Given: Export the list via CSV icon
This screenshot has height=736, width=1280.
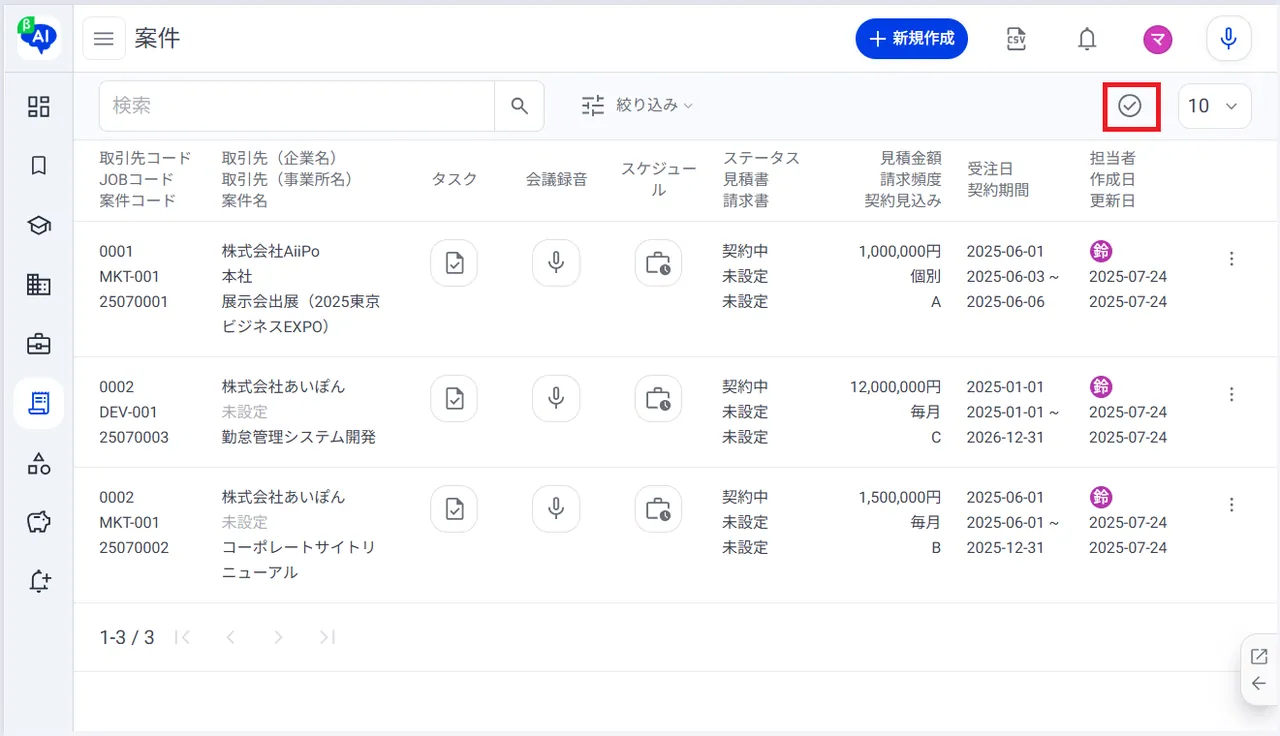Looking at the screenshot, I should (x=1016, y=39).
